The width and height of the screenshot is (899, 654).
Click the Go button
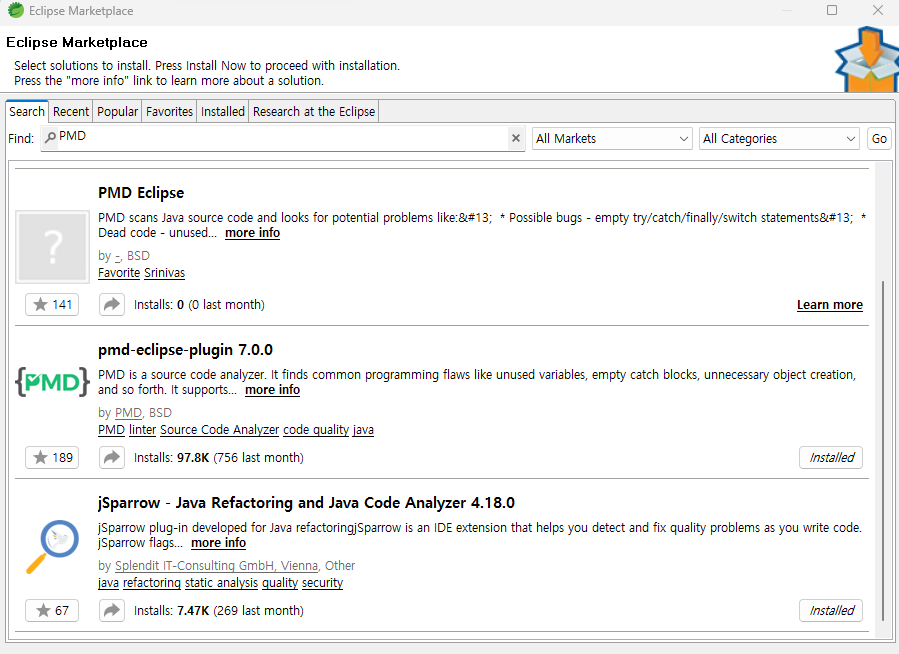coord(879,139)
